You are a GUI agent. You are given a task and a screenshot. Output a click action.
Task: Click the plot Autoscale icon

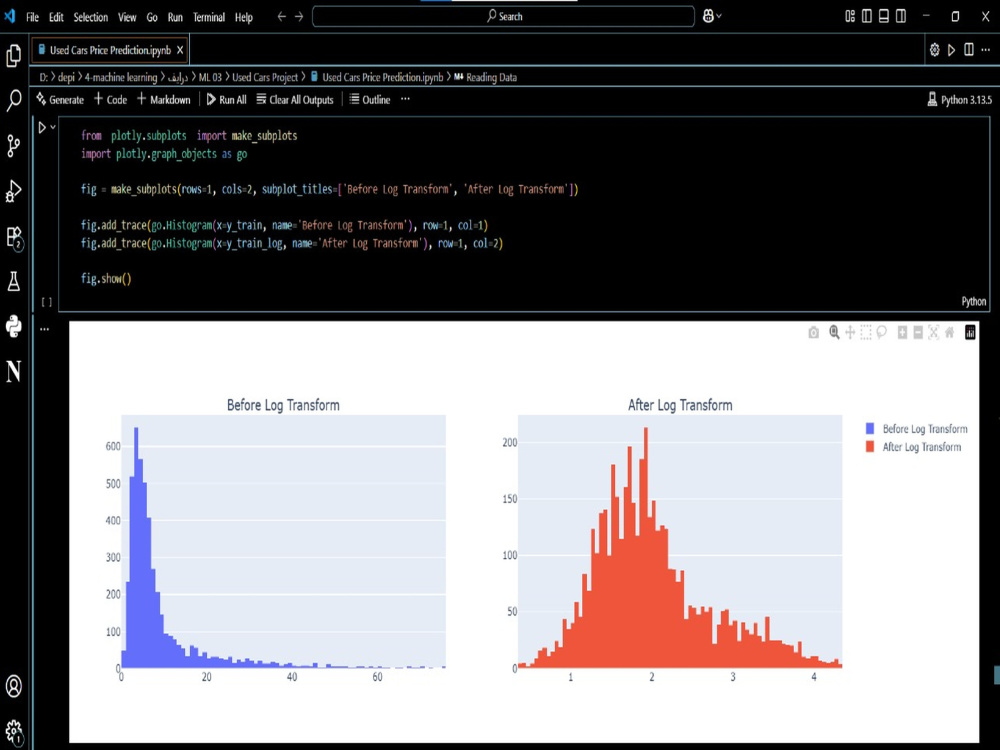pos(934,332)
